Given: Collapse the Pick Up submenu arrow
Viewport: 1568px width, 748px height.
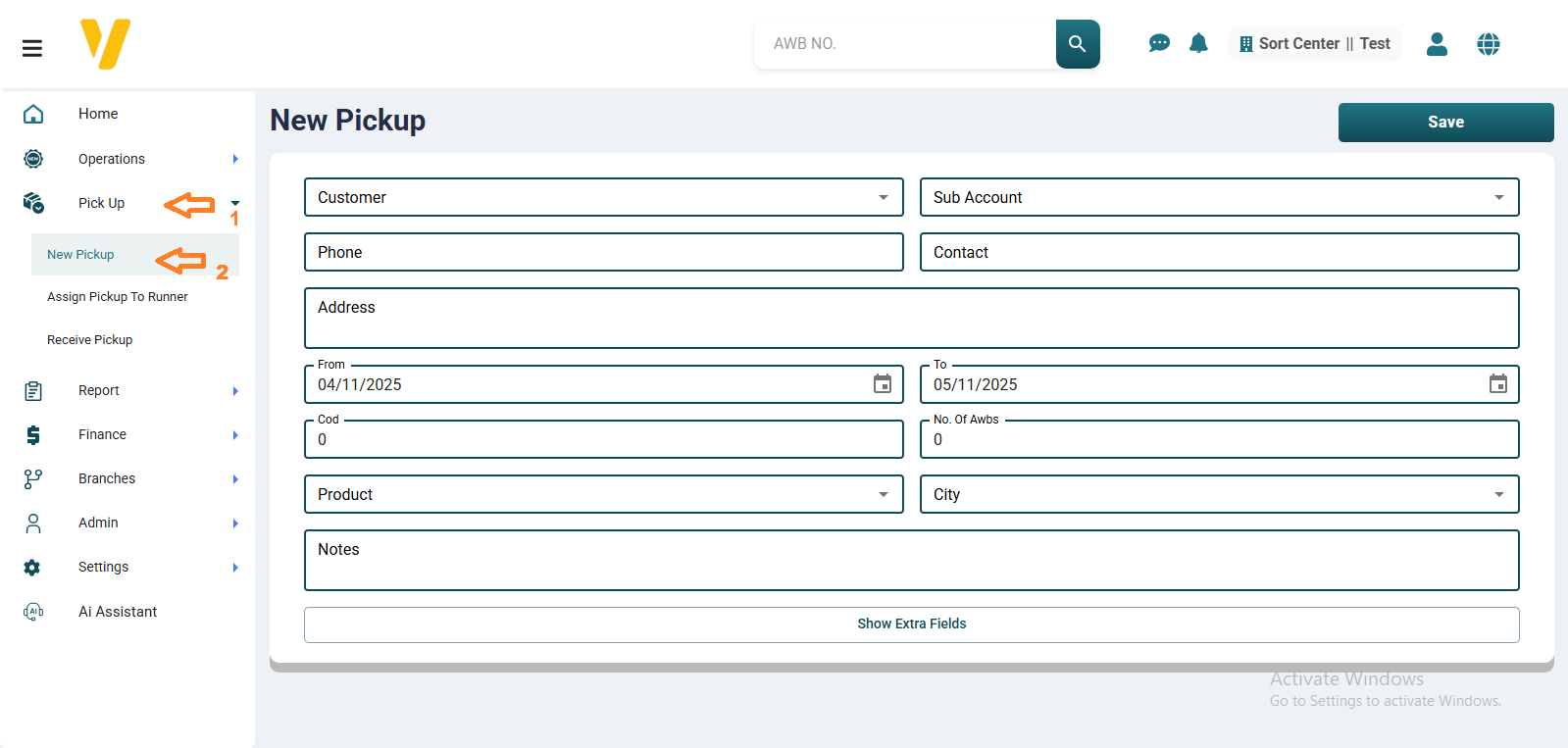Looking at the screenshot, I should pyautogui.click(x=235, y=203).
